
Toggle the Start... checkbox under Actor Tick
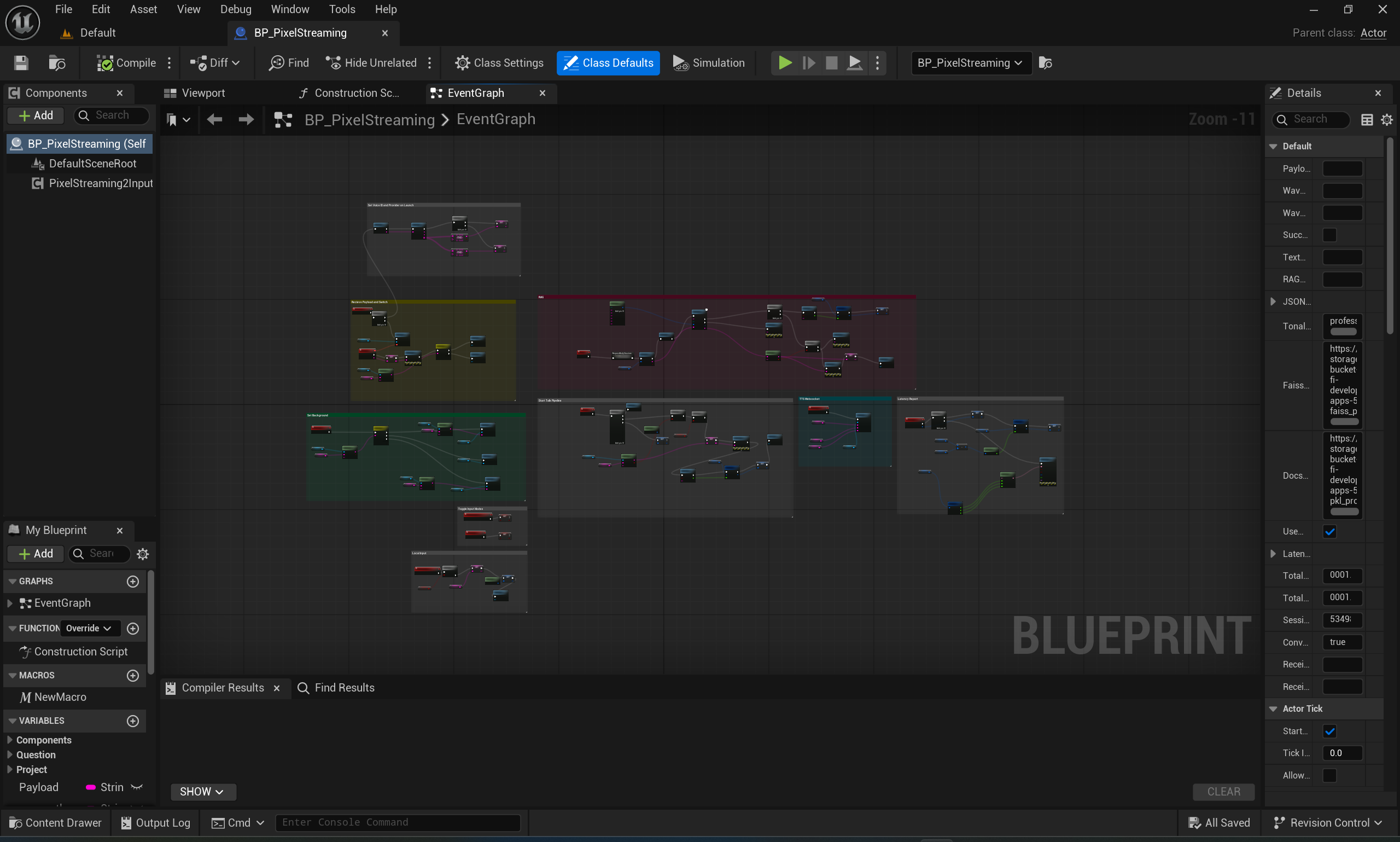1329,731
